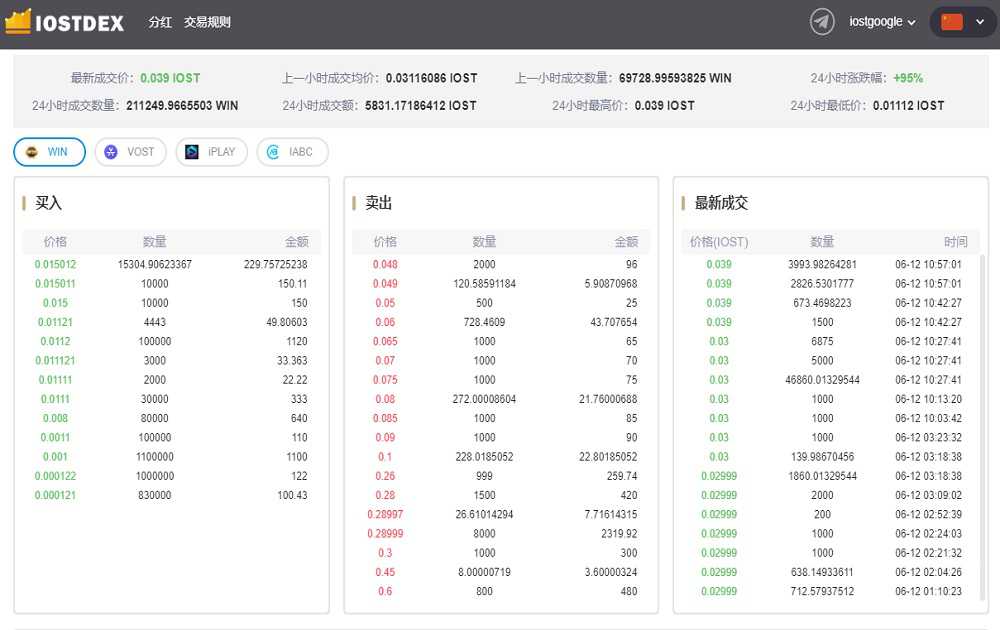Viewport: 1000px width, 630px height.
Task: Click buy amount 229.75725238
Action: click(x=276, y=264)
